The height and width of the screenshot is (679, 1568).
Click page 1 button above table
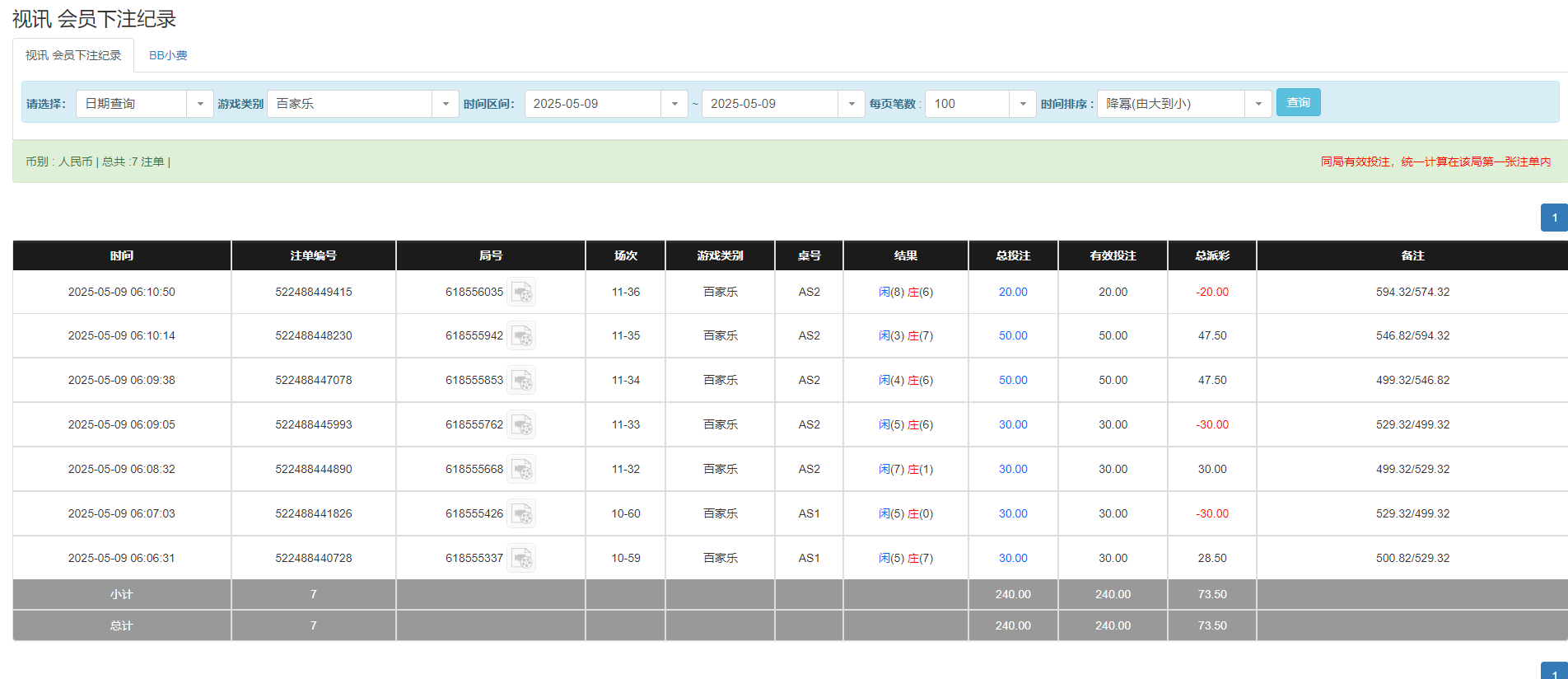1554,218
